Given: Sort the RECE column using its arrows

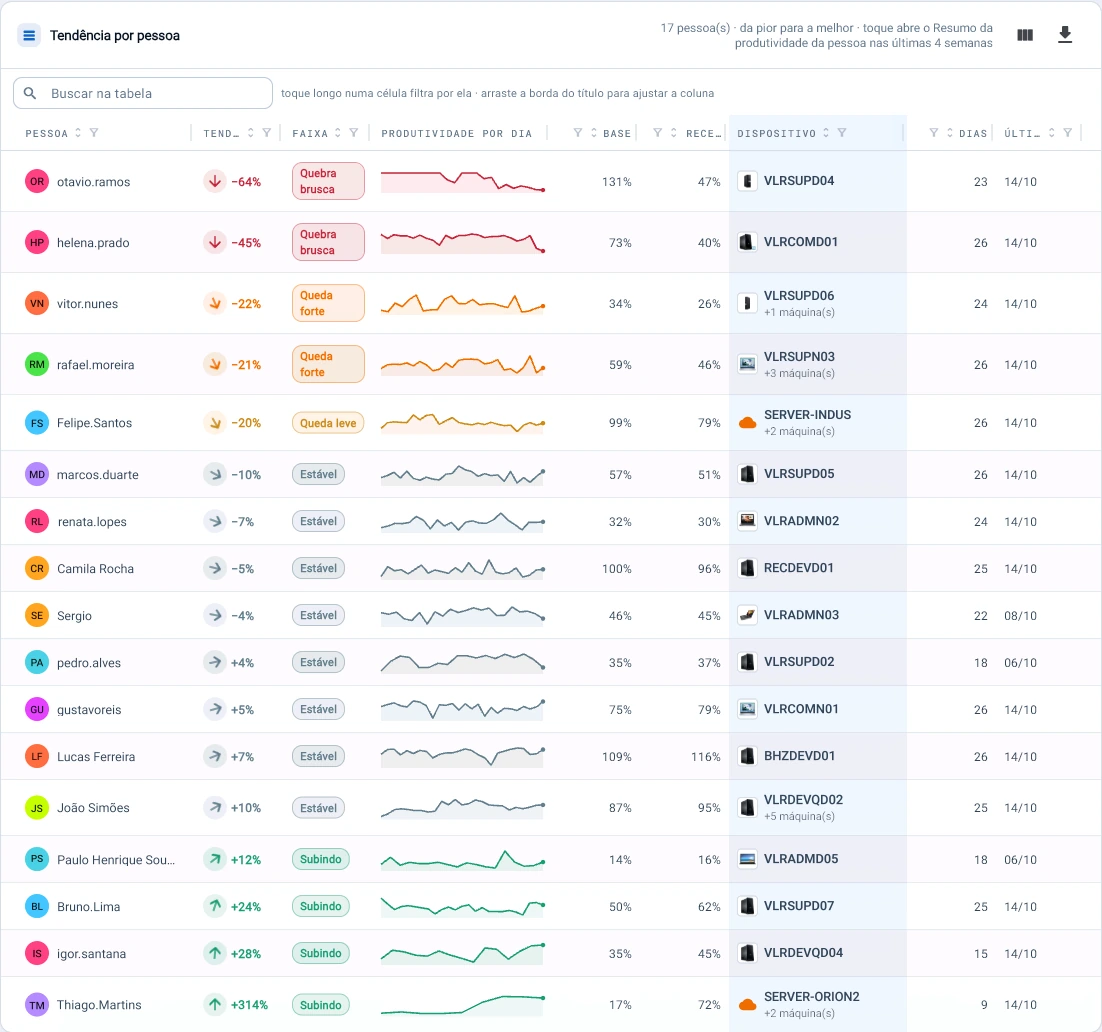Looking at the screenshot, I should point(674,133).
